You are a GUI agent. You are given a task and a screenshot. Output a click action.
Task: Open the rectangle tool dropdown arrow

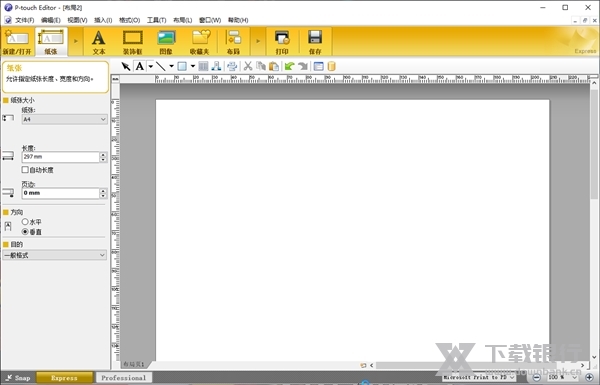point(192,66)
